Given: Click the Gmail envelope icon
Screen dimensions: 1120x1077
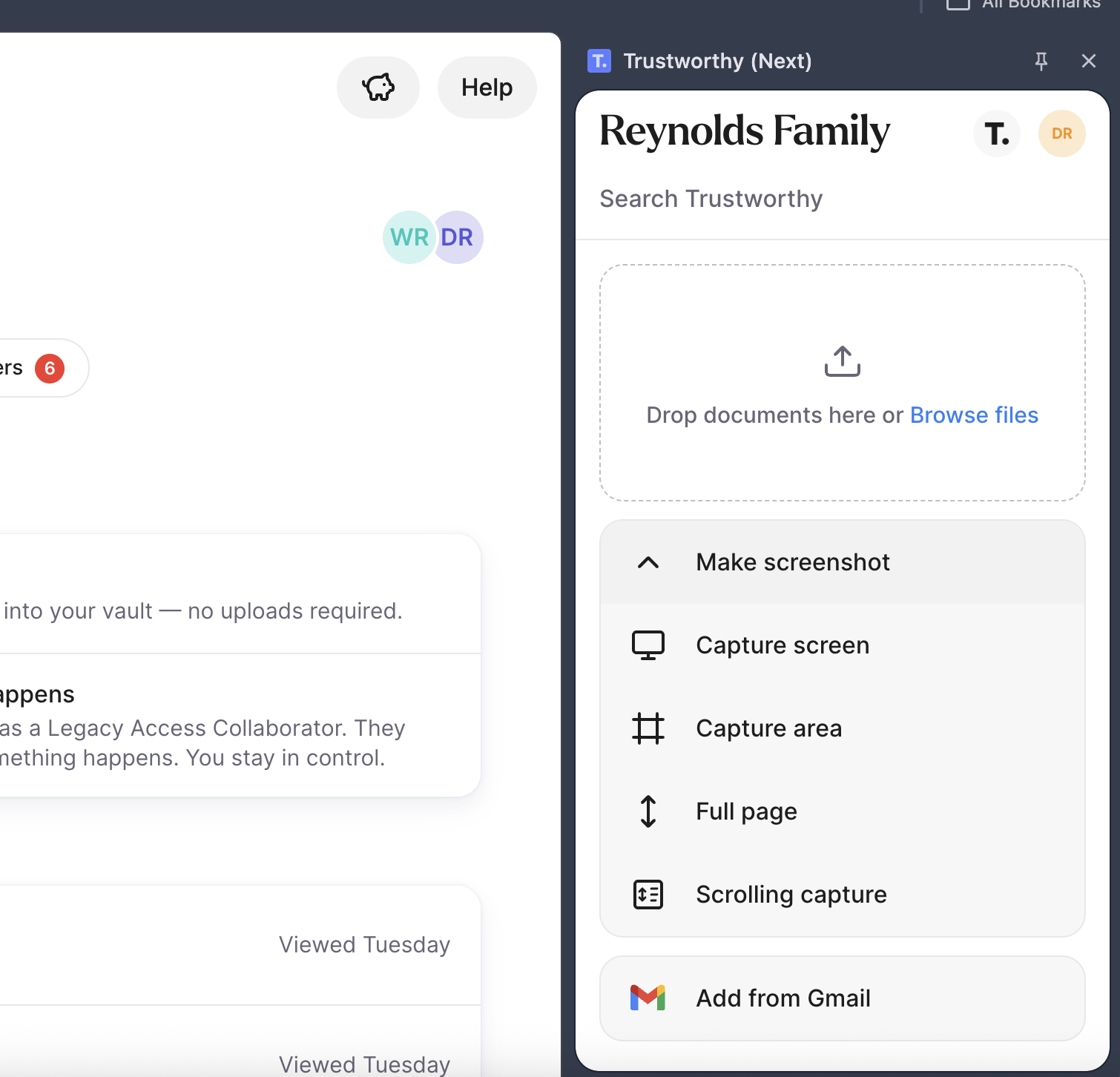Looking at the screenshot, I should [x=648, y=998].
